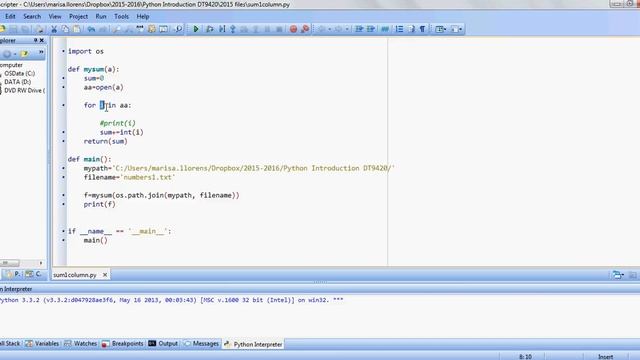Viewport: 640px width, 360px height.
Task: Switch to the Watches tab
Action: coord(80,344)
